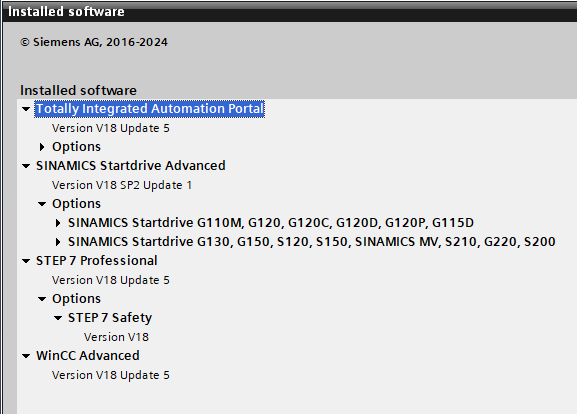The height and width of the screenshot is (414, 577).
Task: Expand the SINAMICS Startdrive G110M, G120 entry
Action: [58, 223]
